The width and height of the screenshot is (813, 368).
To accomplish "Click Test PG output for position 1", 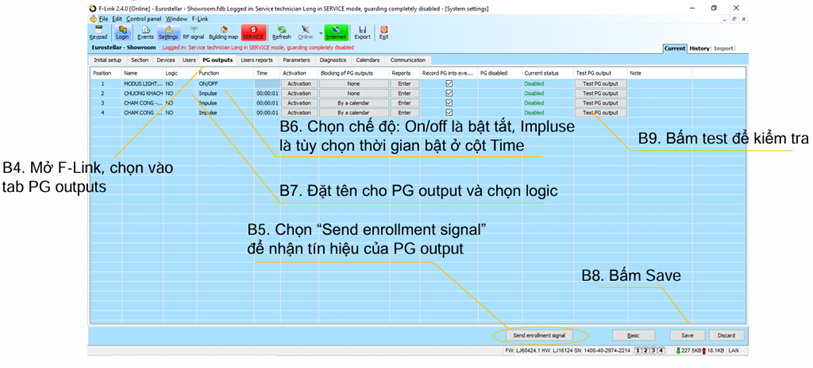I will pyautogui.click(x=600, y=83).
